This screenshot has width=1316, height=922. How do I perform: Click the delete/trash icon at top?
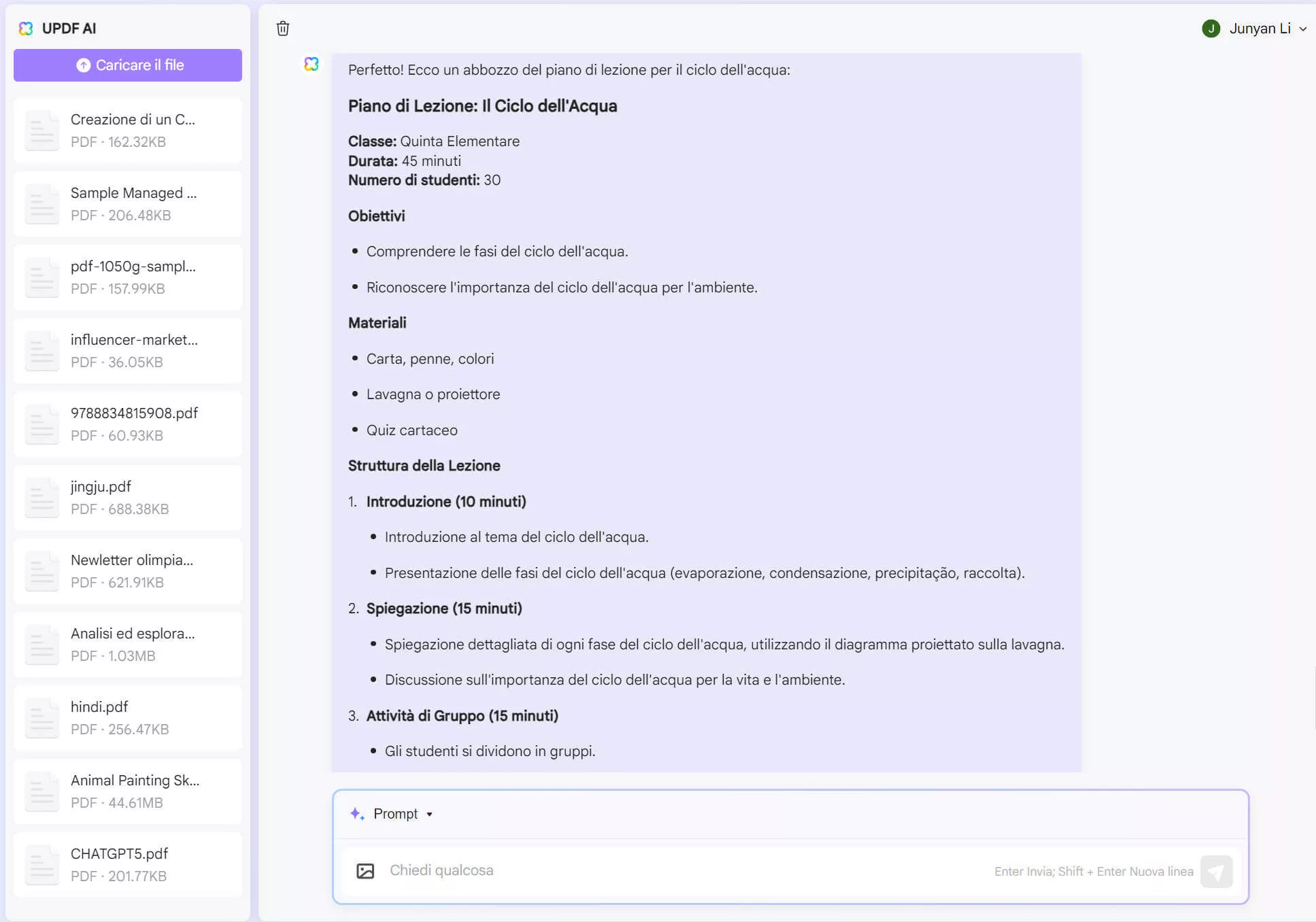(x=283, y=27)
